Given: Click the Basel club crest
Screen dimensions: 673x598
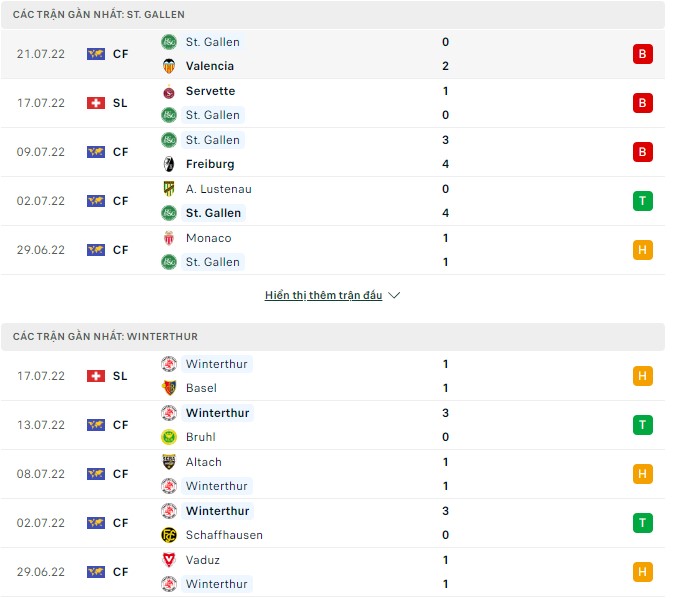Looking at the screenshot, I should click(x=169, y=388).
